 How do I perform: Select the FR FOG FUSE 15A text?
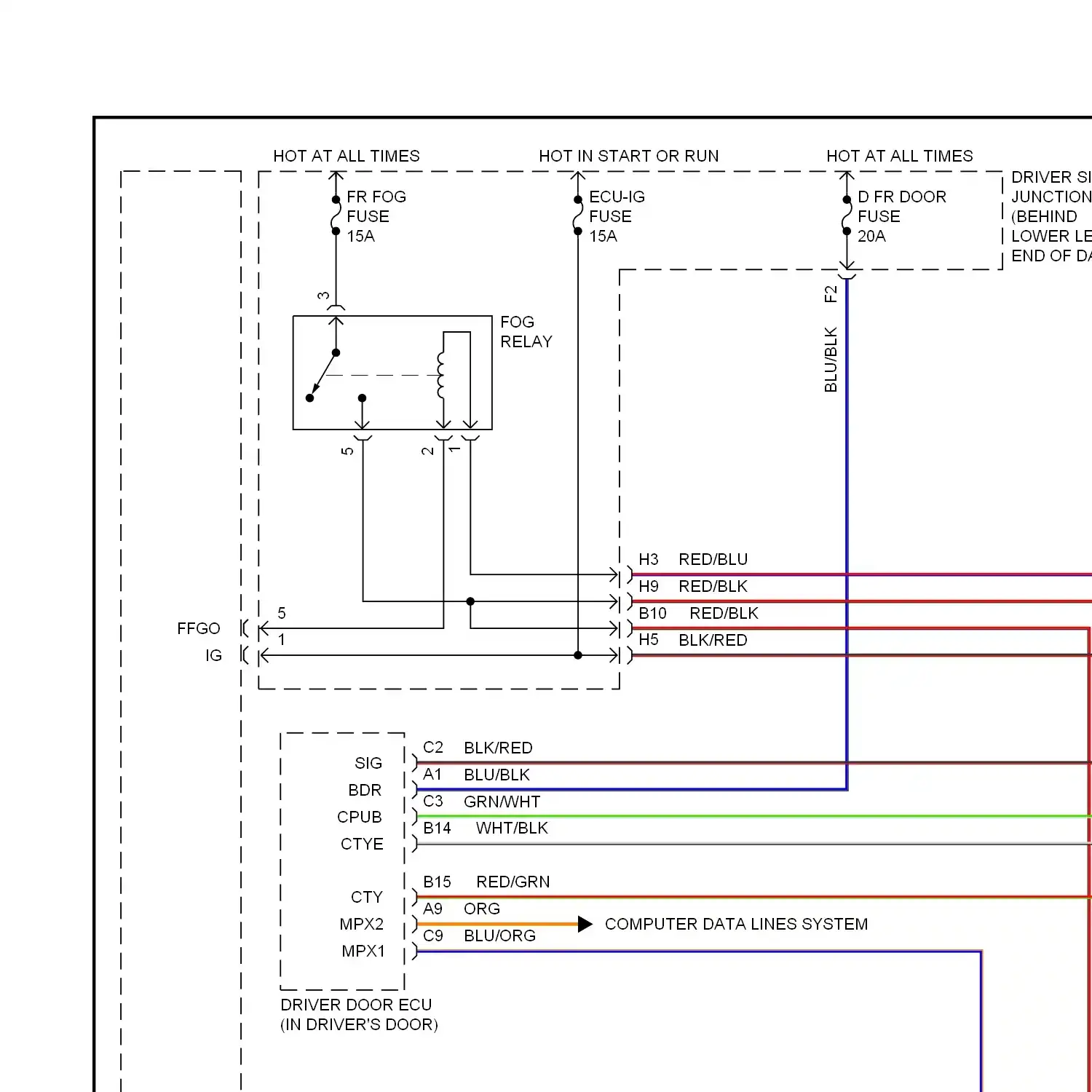point(376,216)
